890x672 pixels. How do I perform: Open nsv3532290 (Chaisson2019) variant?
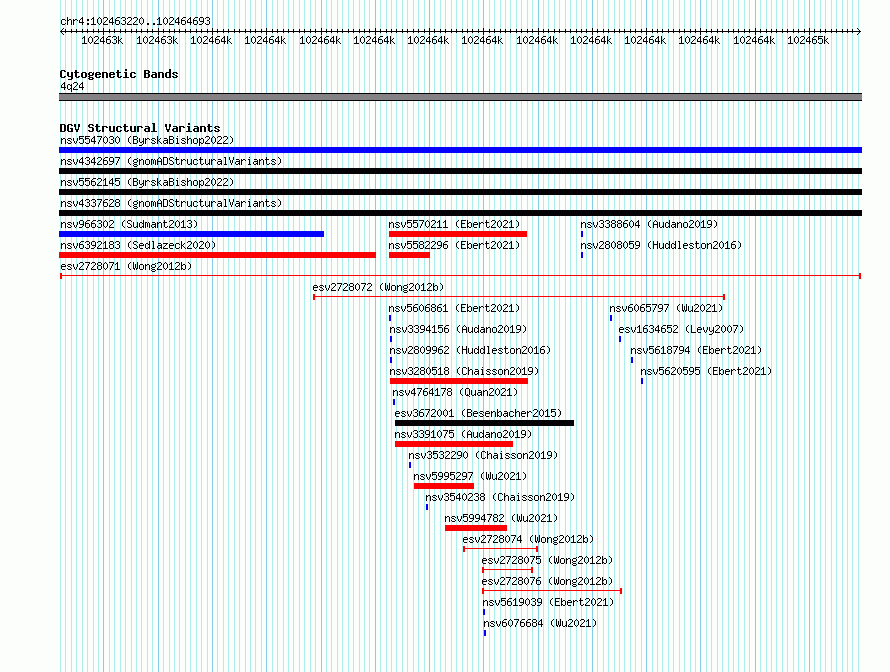(x=483, y=455)
